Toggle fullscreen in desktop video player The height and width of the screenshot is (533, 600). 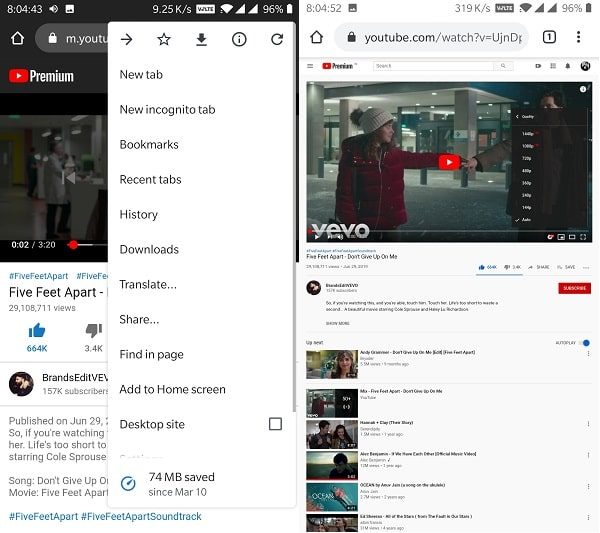click(583, 237)
